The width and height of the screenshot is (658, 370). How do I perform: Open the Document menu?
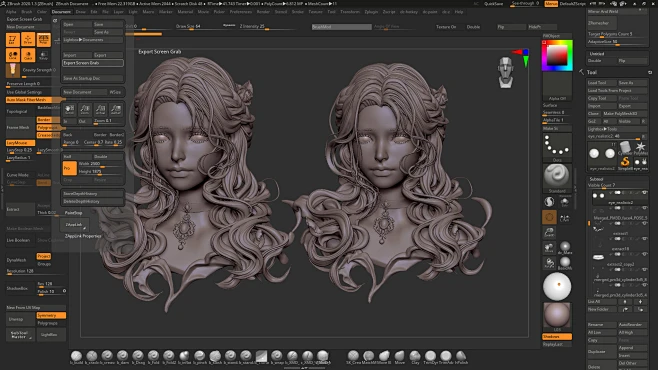[x=61, y=12]
